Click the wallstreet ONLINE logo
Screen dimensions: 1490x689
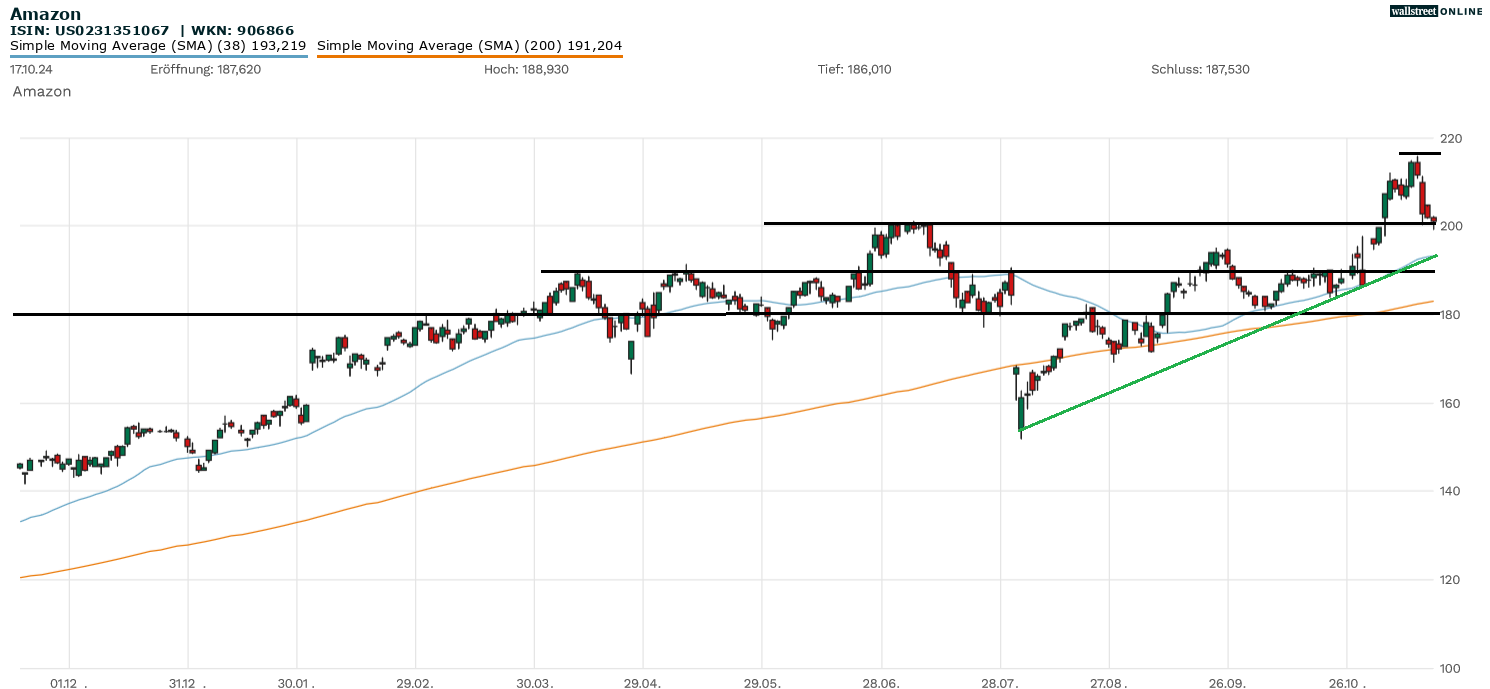click(x=1436, y=11)
